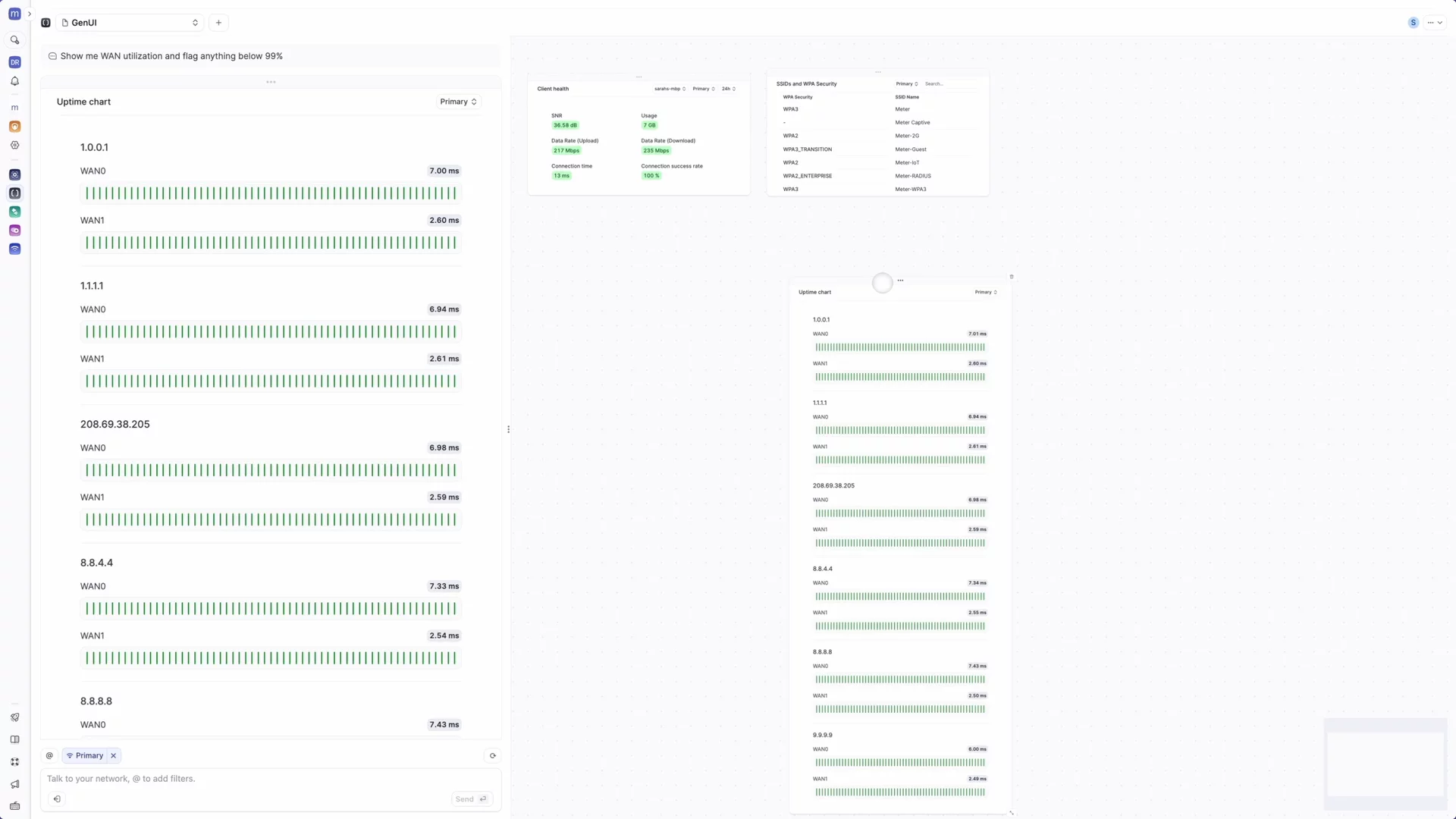Click the megaphone icon in sidebar

(x=14, y=784)
